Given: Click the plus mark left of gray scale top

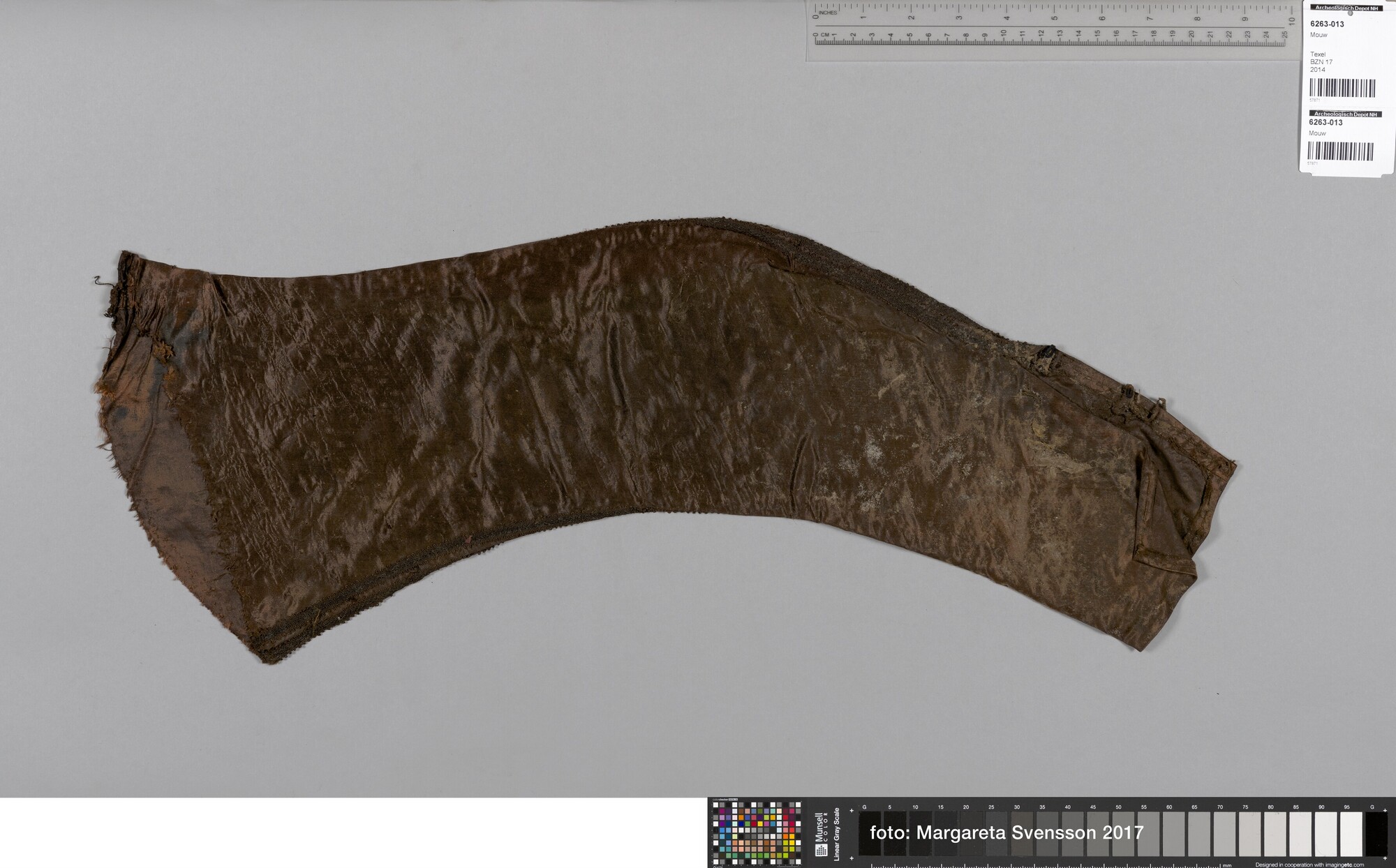Looking at the screenshot, I should point(852,811).
